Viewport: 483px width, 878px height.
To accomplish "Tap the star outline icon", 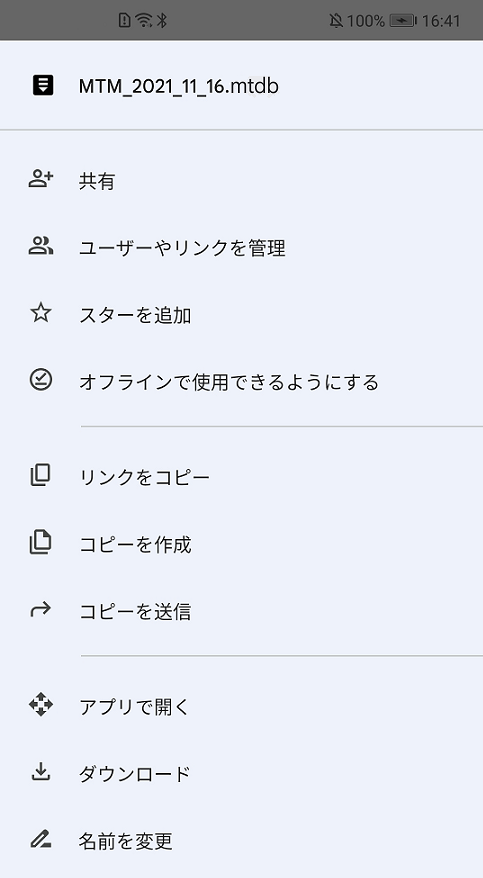I will [41, 313].
